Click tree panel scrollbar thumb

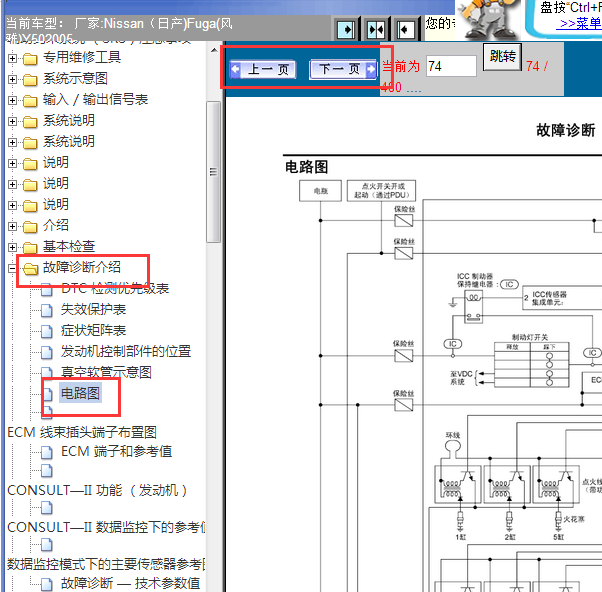pos(213,172)
